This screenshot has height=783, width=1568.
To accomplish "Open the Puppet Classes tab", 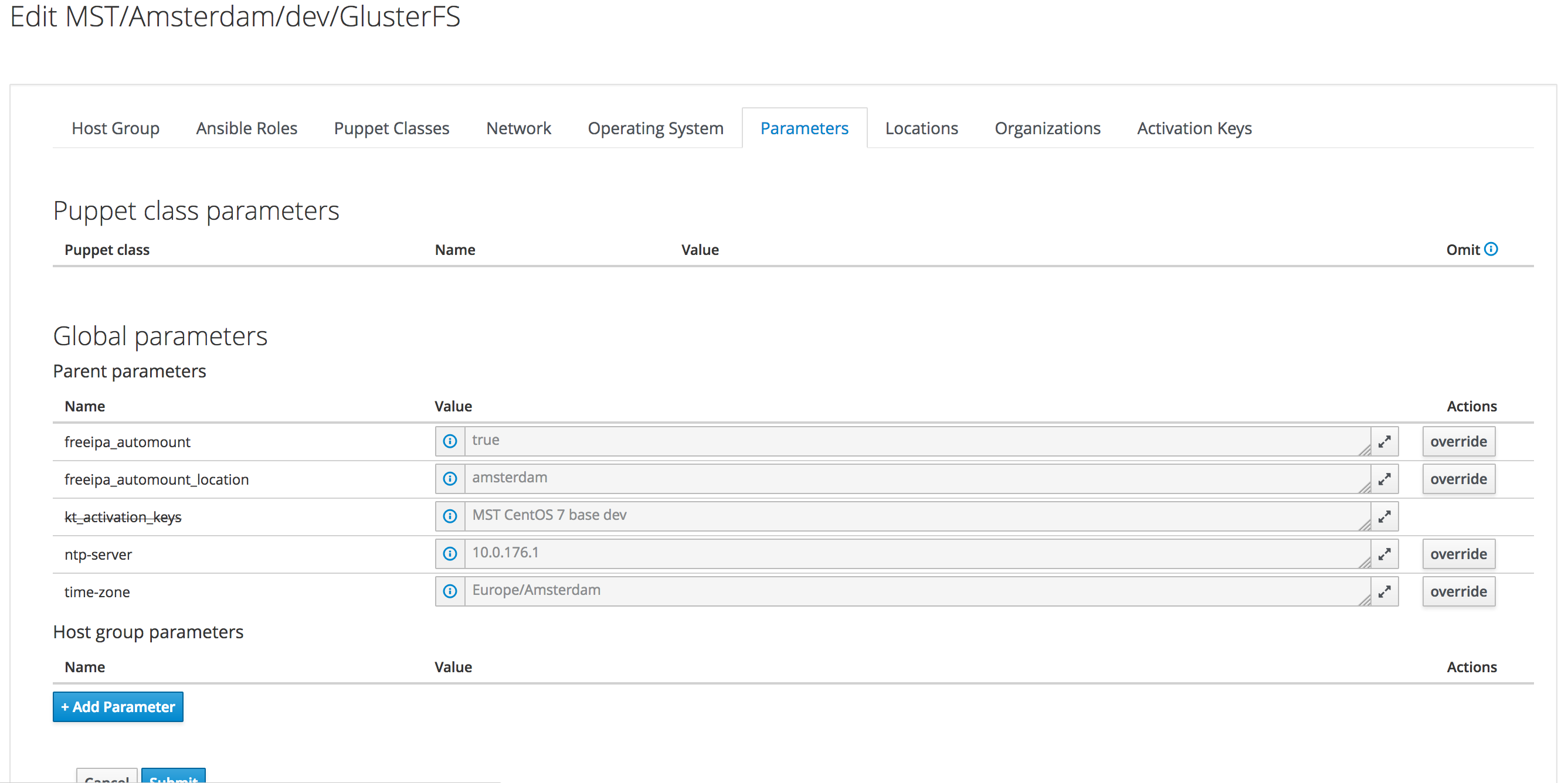I will point(391,128).
